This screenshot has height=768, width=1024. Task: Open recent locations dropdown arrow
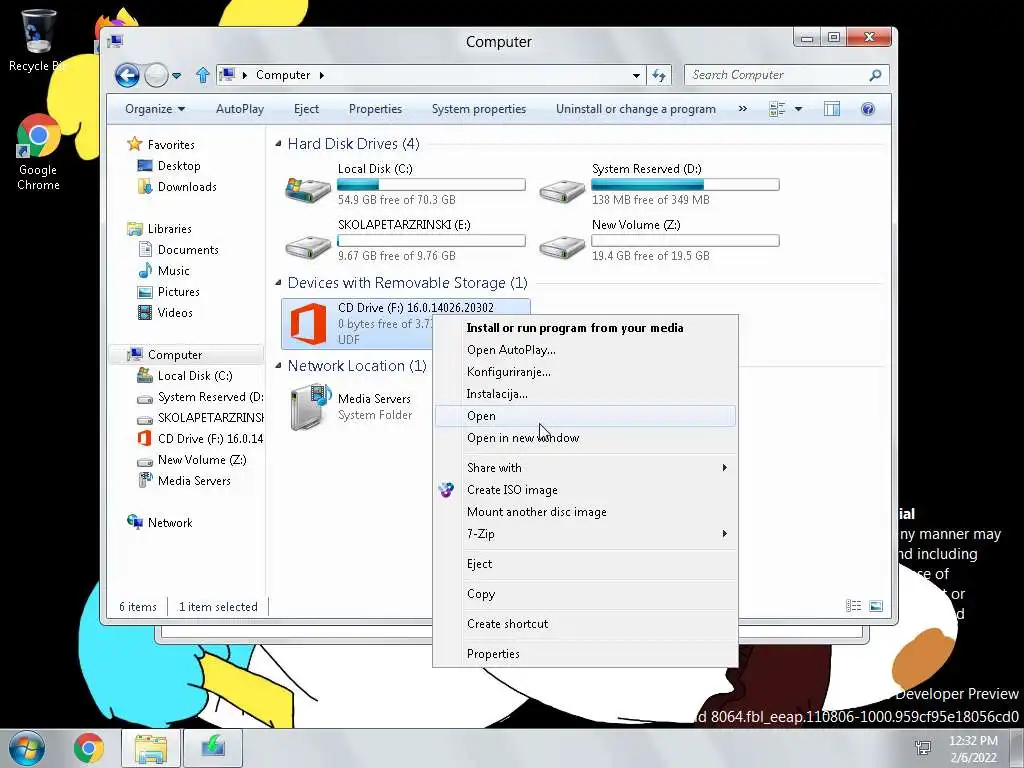pyautogui.click(x=176, y=76)
